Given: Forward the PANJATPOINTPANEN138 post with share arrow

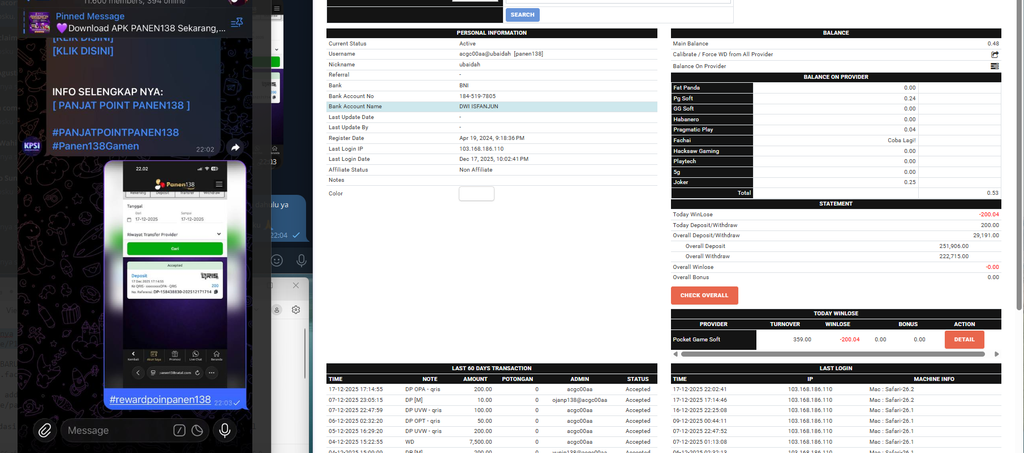Looking at the screenshot, I should (x=235, y=147).
